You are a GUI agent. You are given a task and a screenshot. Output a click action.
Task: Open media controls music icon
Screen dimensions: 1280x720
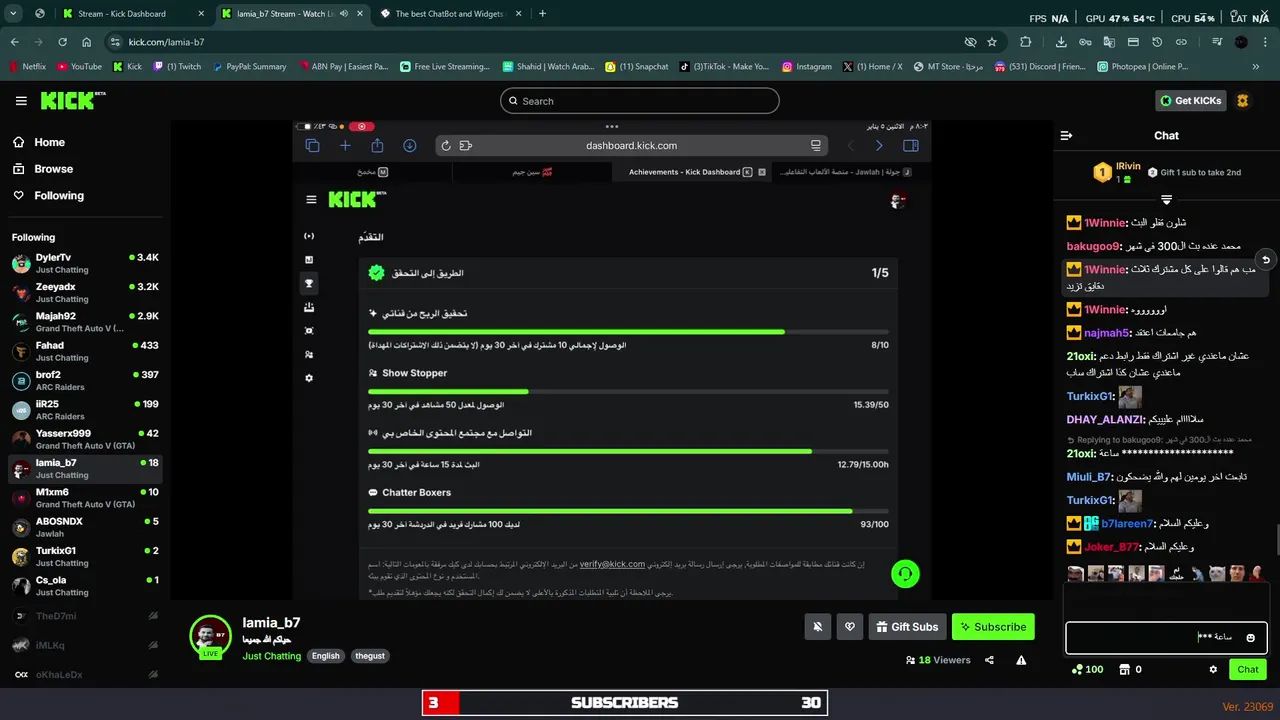click(1217, 42)
